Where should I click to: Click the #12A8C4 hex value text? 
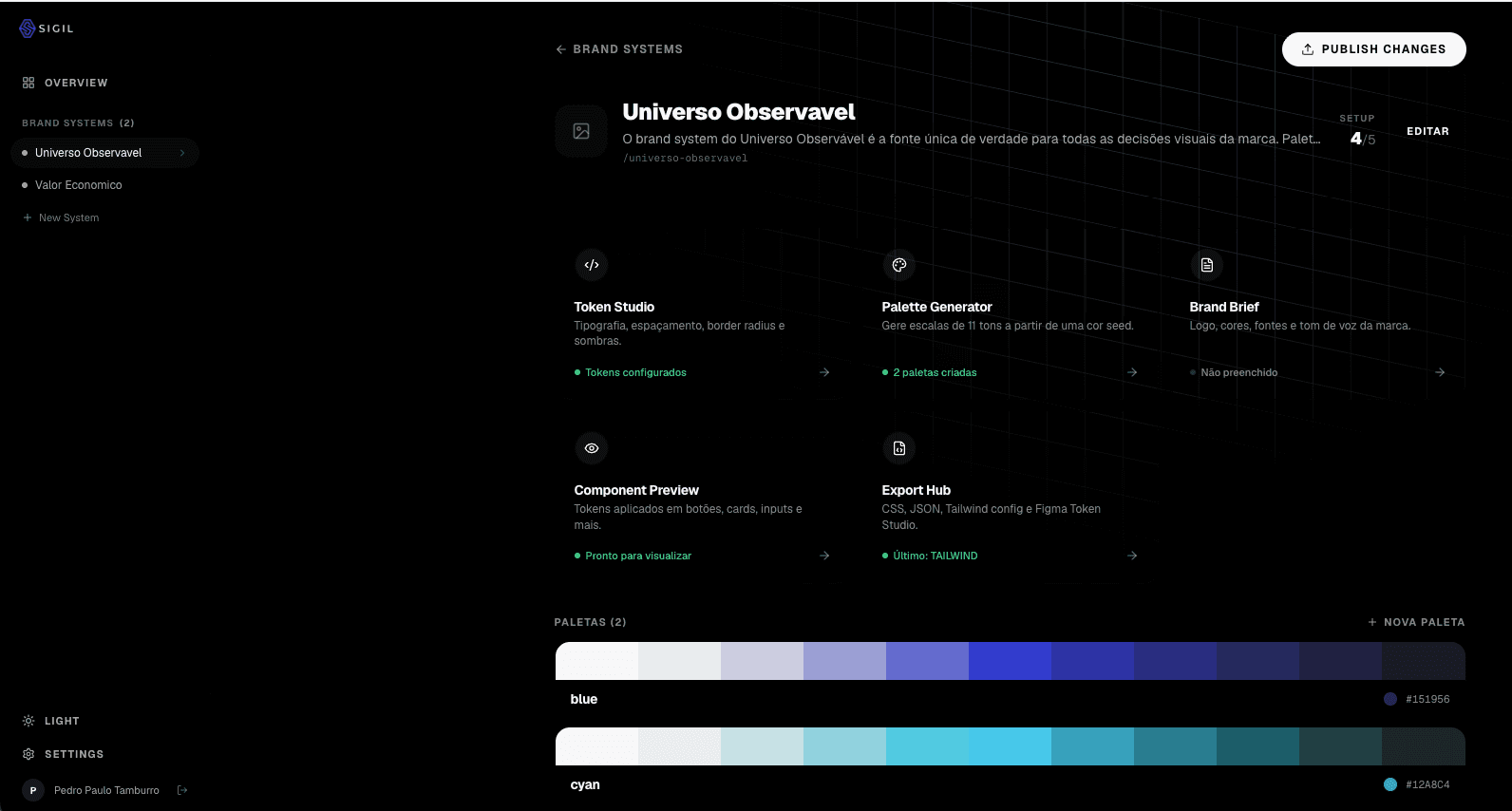point(1427,784)
